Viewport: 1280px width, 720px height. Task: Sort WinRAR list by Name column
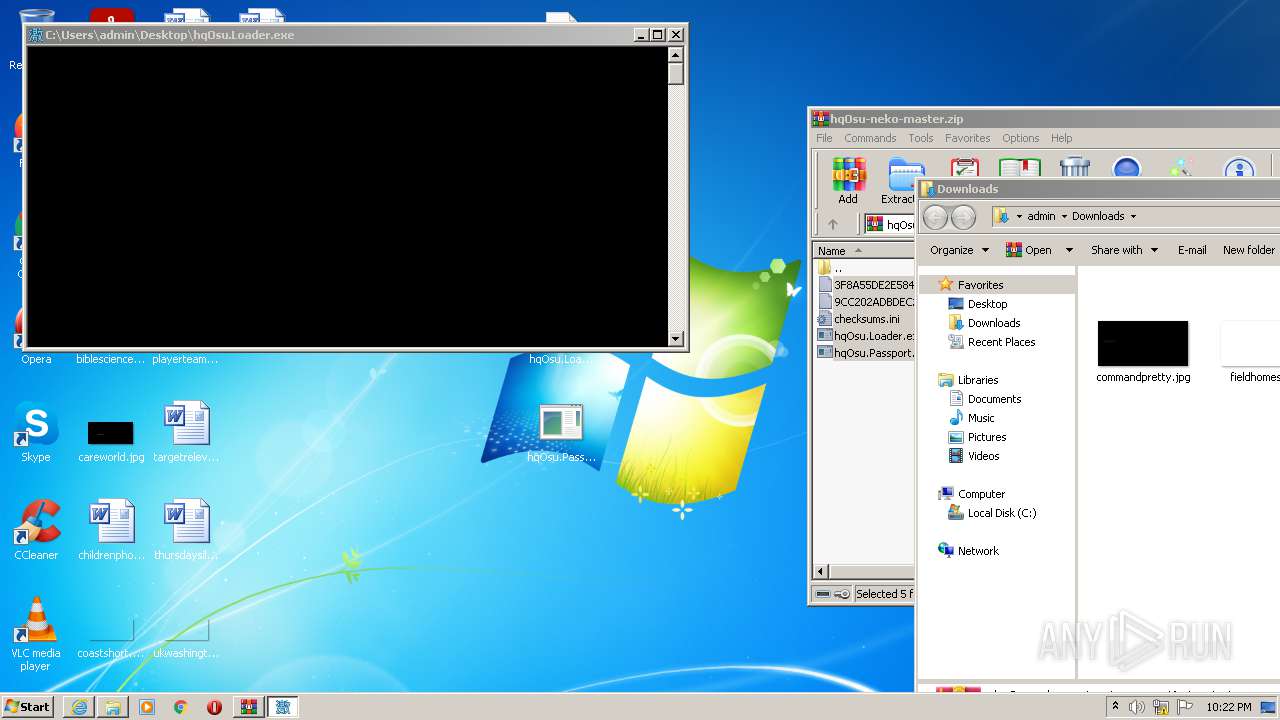click(x=864, y=251)
